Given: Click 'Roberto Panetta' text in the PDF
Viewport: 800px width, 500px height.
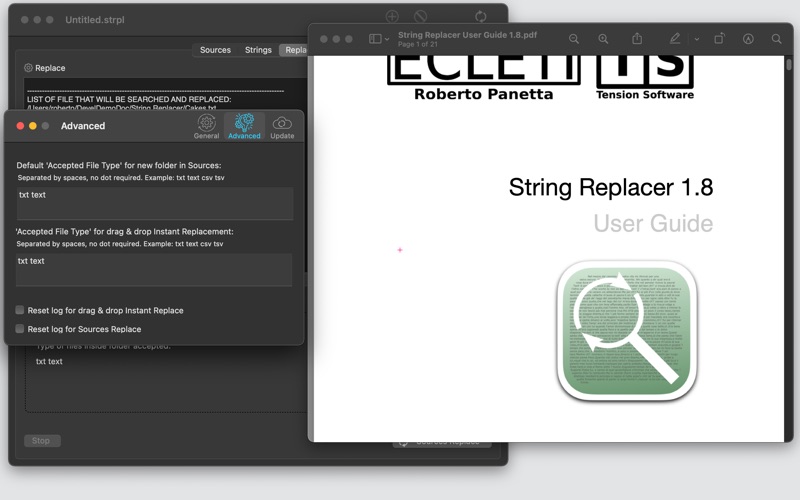Looking at the screenshot, I should [x=483, y=94].
